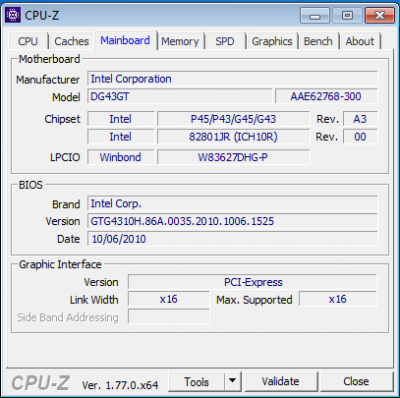
Task: Click the LPCIO vendor Winbond
Action: [121, 157]
